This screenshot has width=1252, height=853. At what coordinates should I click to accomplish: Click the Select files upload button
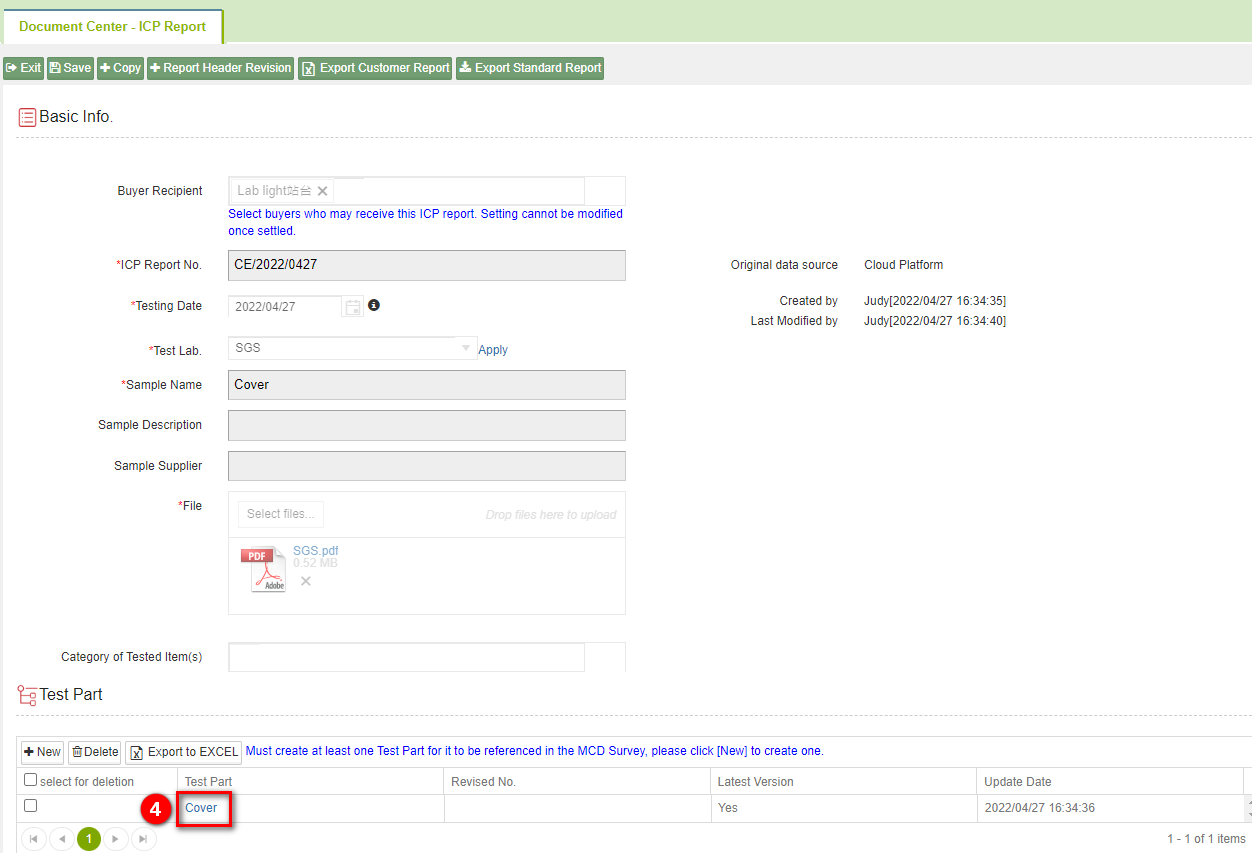[x=280, y=514]
